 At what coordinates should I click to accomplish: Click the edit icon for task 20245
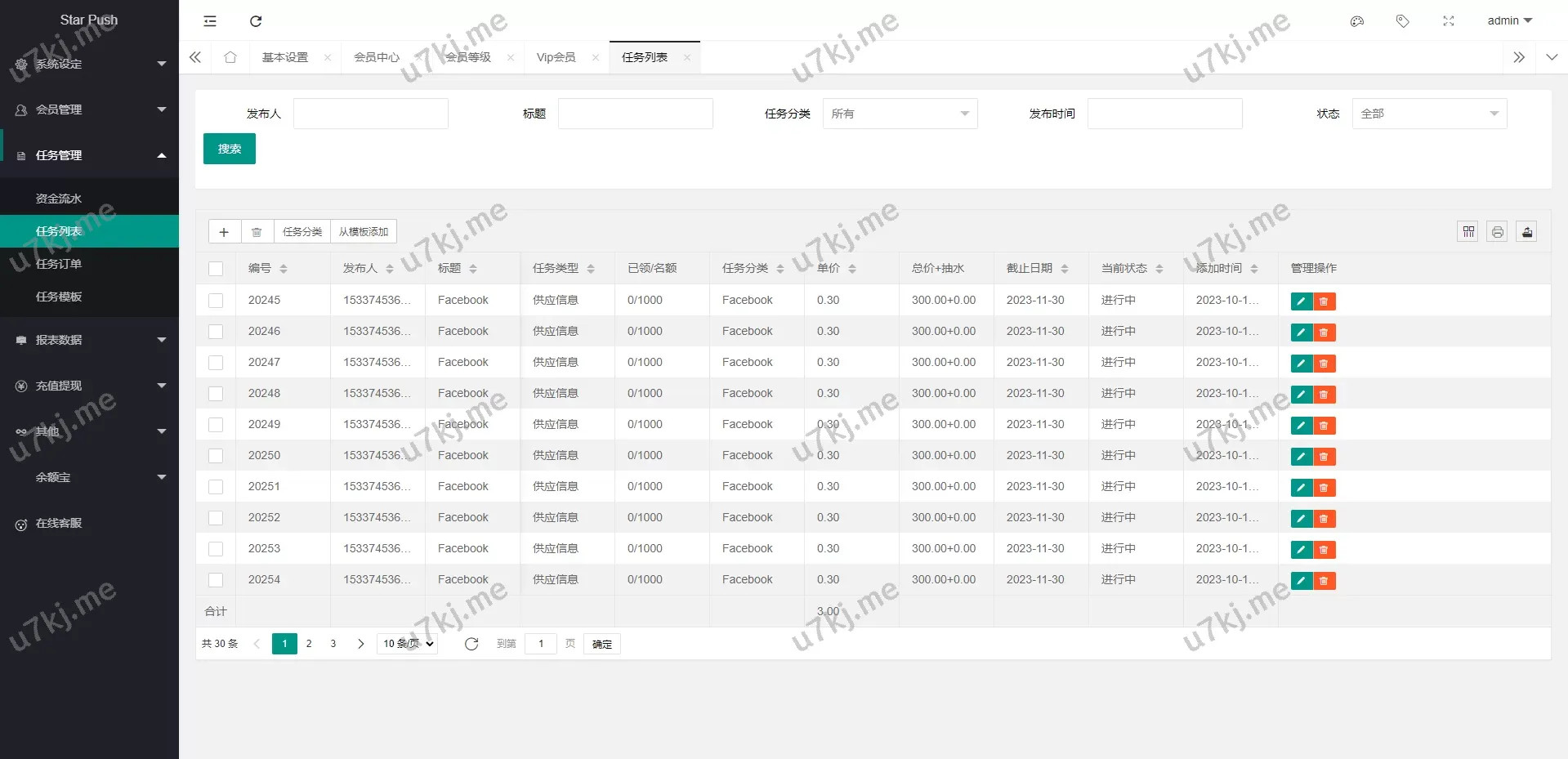tap(1301, 301)
